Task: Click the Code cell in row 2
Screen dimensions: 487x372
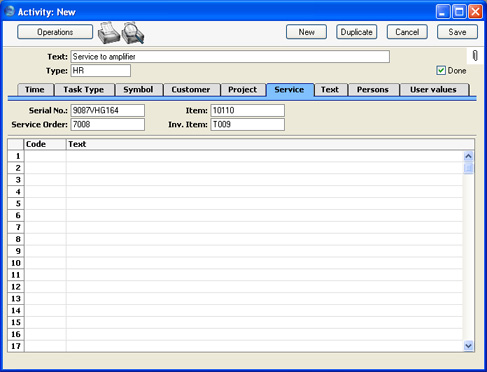Action: (45, 168)
